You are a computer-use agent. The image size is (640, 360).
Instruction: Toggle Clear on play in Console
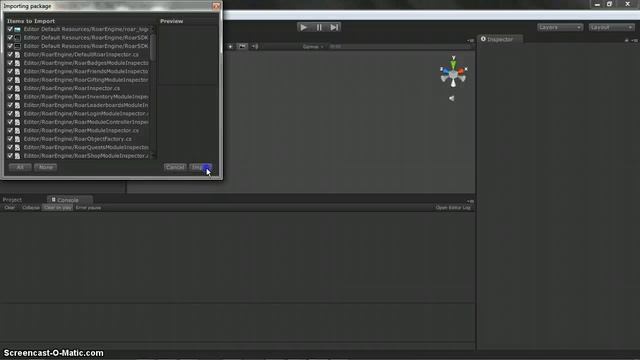tap(58, 208)
